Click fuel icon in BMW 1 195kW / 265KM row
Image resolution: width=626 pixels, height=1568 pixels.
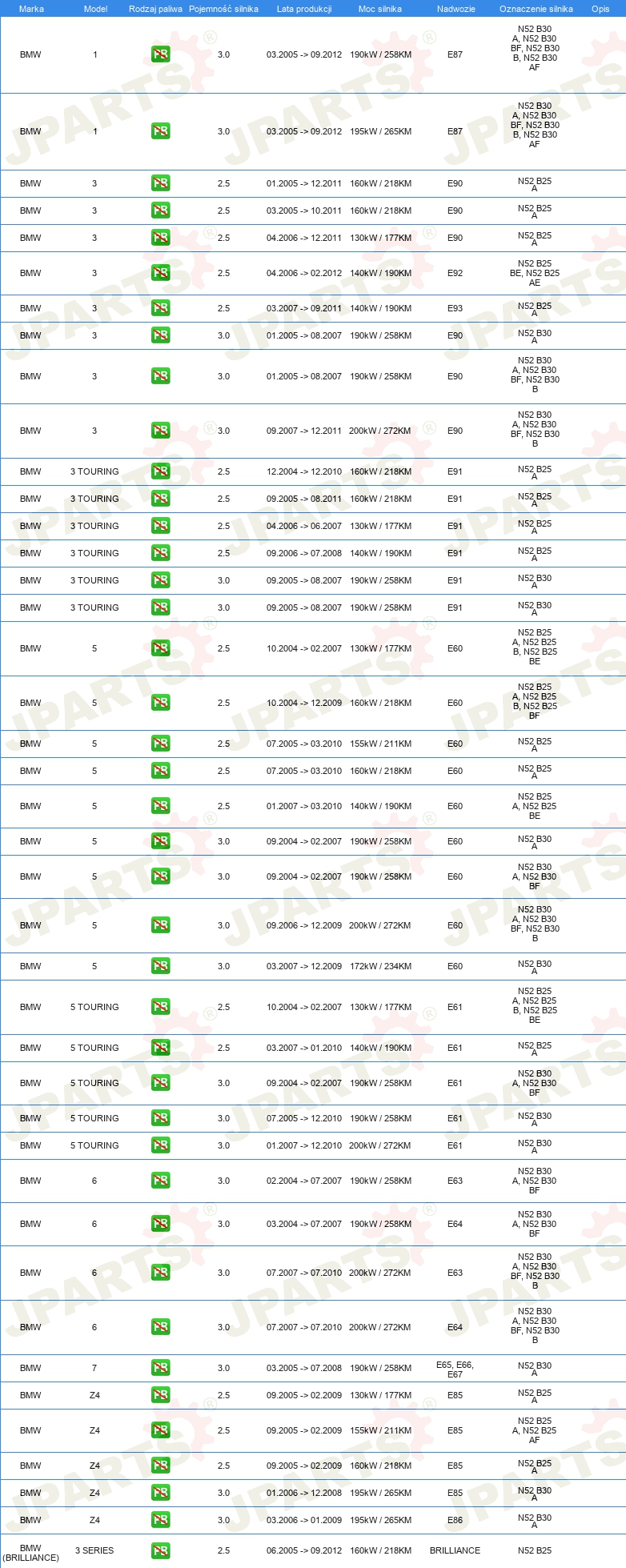(160, 131)
